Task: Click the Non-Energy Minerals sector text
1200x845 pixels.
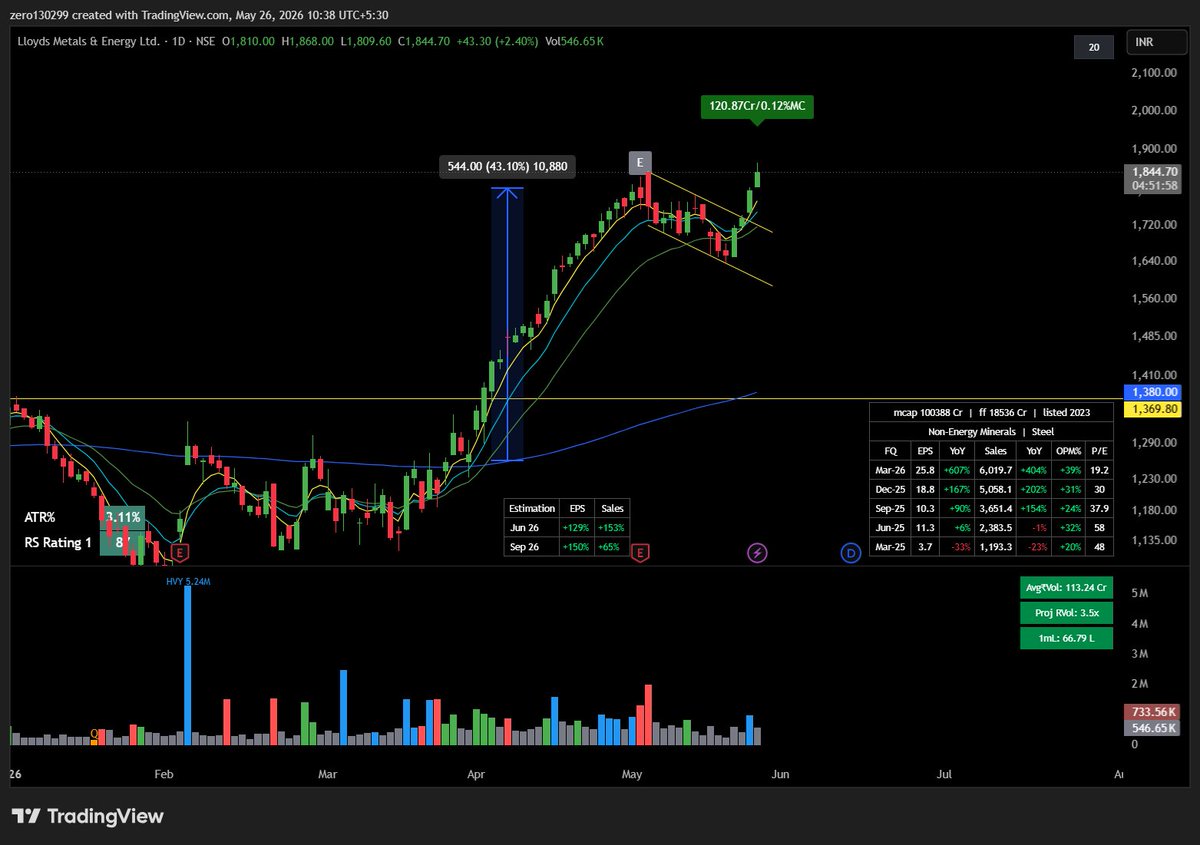Action: 970,432
